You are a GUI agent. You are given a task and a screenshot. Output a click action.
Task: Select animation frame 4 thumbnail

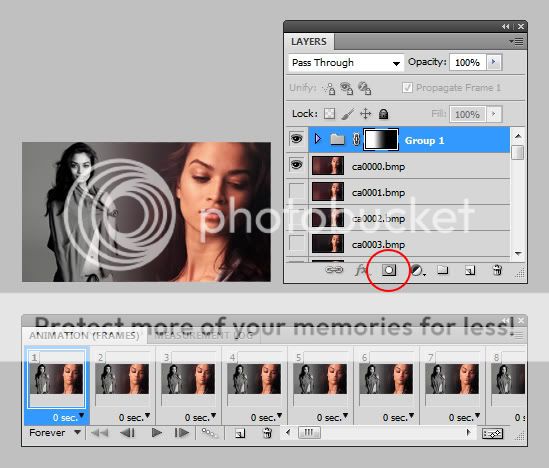tap(254, 379)
